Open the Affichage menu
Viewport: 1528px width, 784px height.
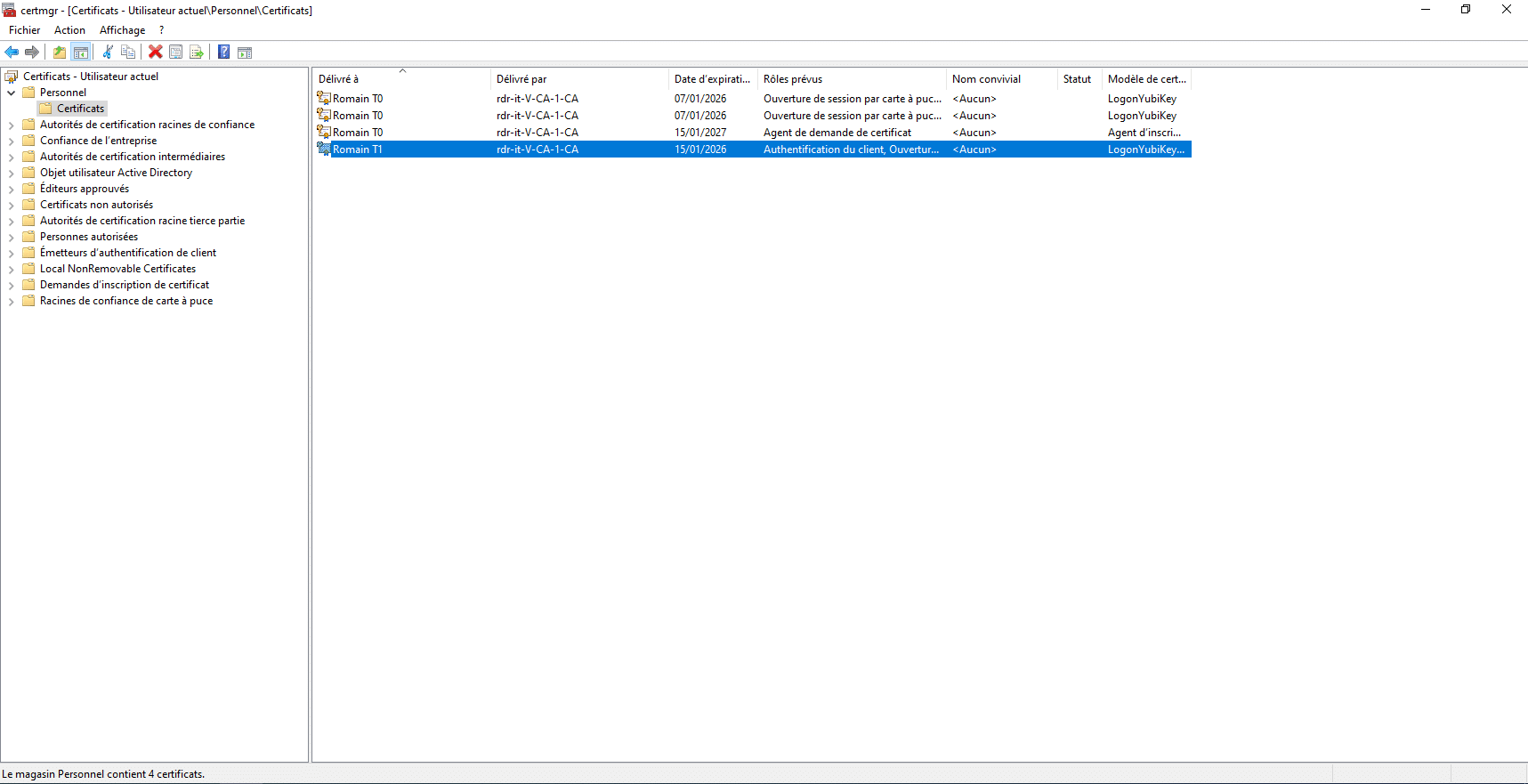(122, 30)
